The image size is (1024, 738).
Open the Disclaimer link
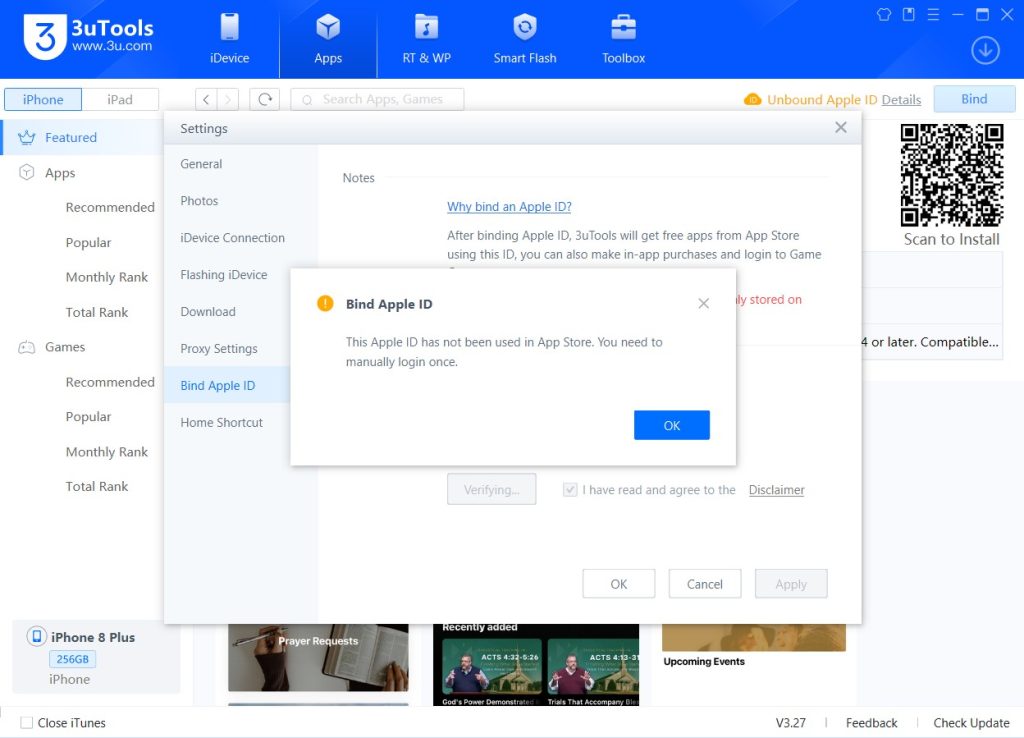pos(776,490)
